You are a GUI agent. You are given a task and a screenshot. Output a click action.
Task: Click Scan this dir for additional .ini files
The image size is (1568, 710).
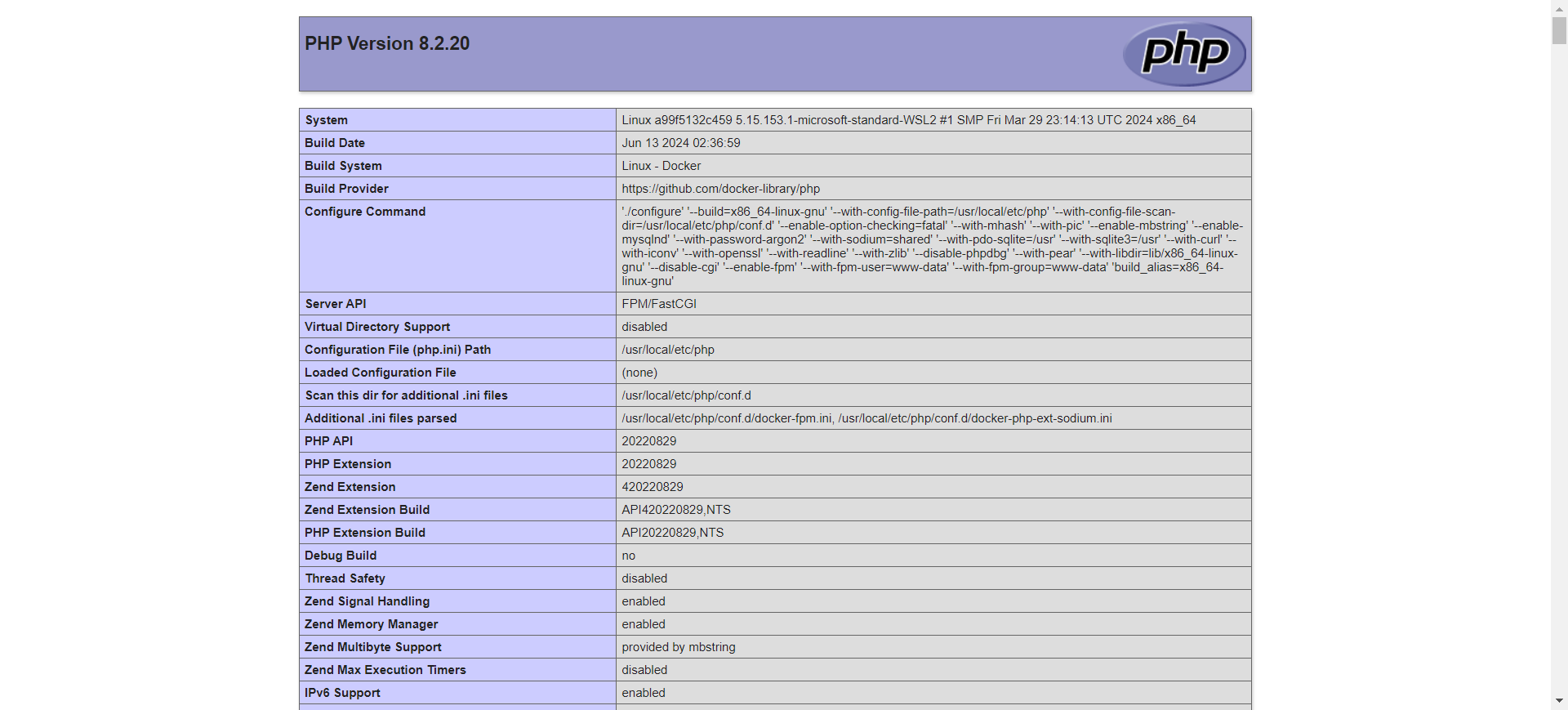tap(407, 395)
